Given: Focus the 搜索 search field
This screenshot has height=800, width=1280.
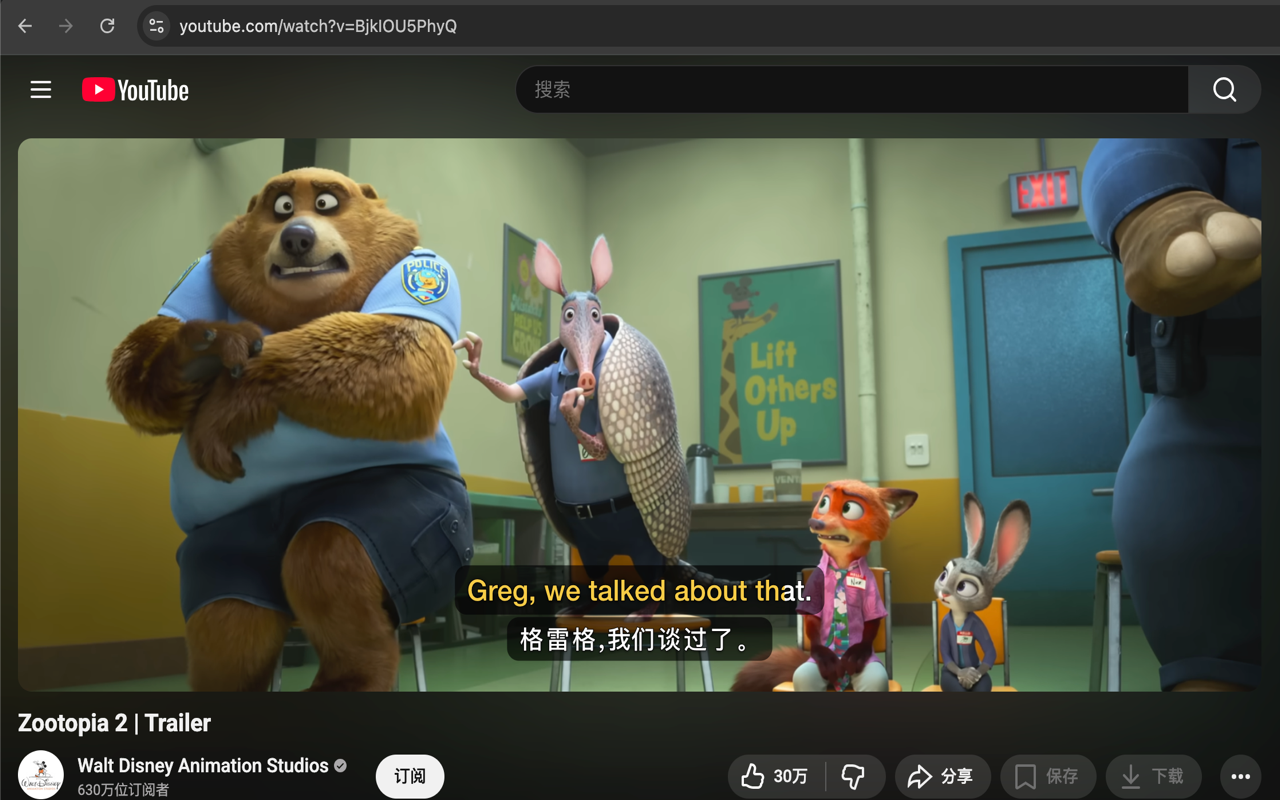Looking at the screenshot, I should click(x=852, y=90).
